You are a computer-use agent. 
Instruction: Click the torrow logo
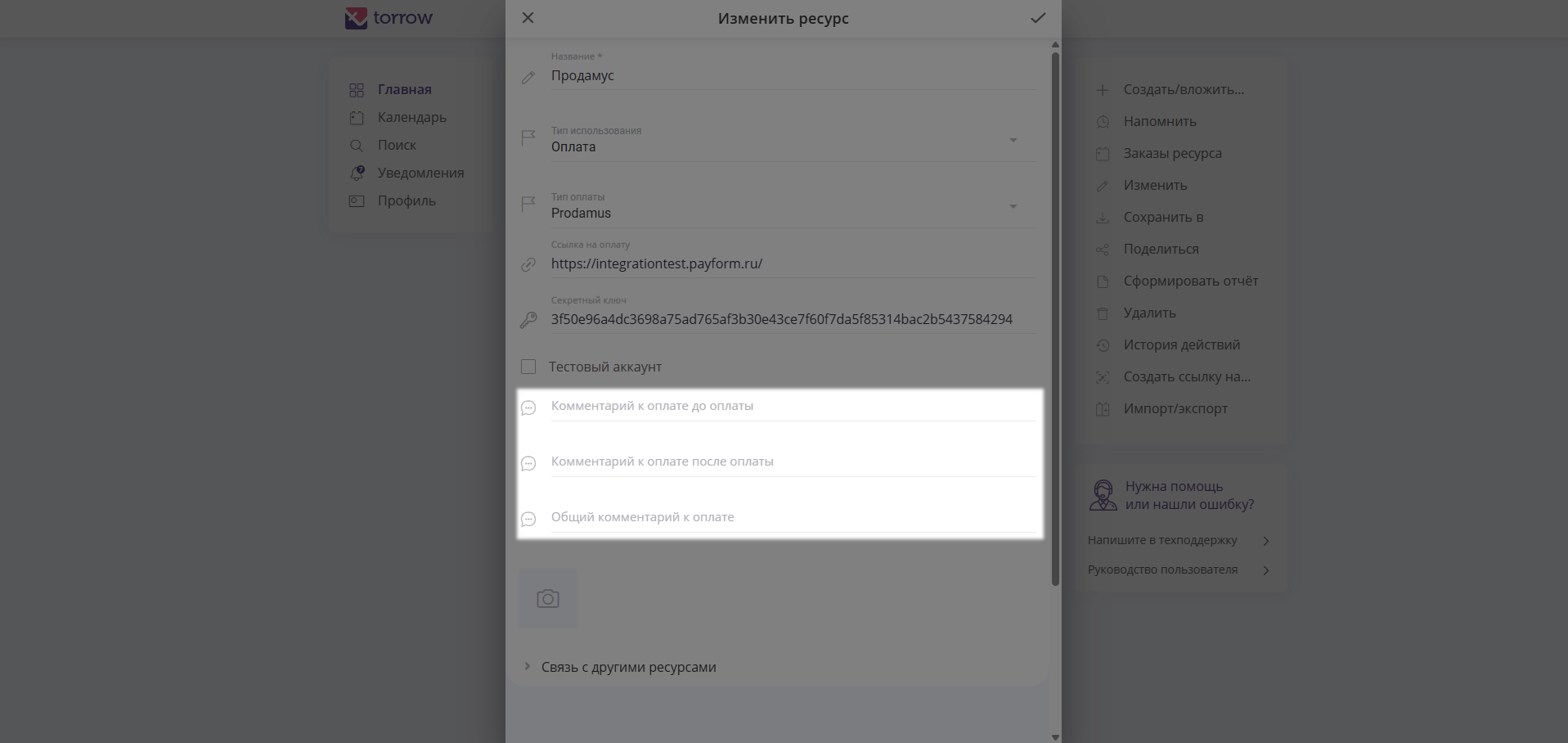(x=389, y=18)
